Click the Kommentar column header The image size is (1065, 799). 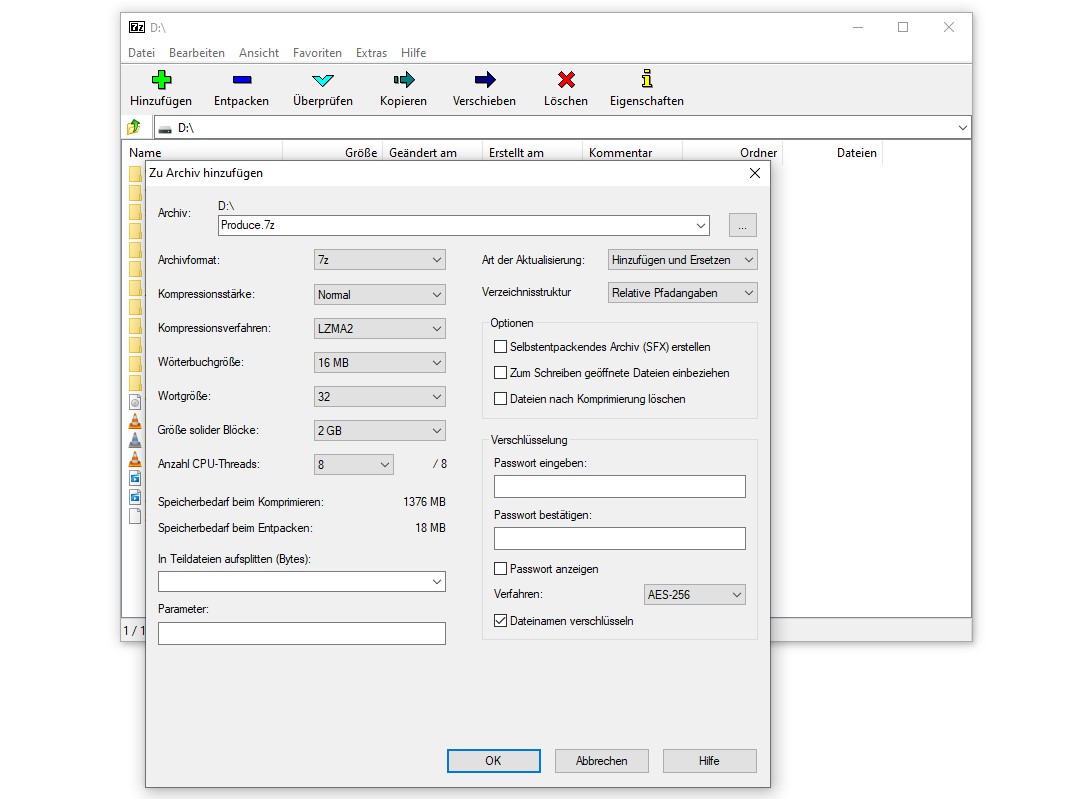point(632,153)
